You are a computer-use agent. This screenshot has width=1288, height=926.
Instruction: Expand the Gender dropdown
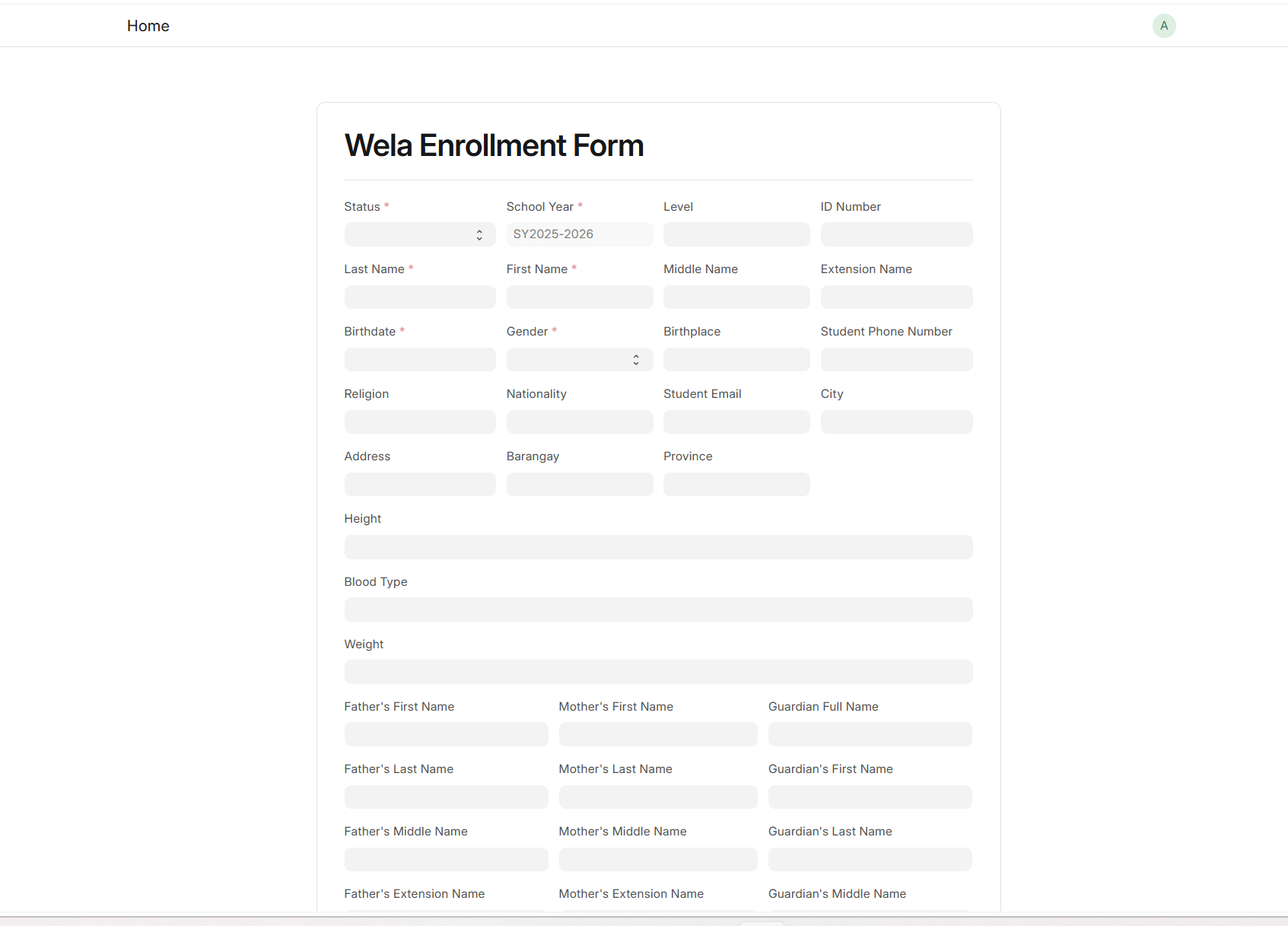pos(579,359)
